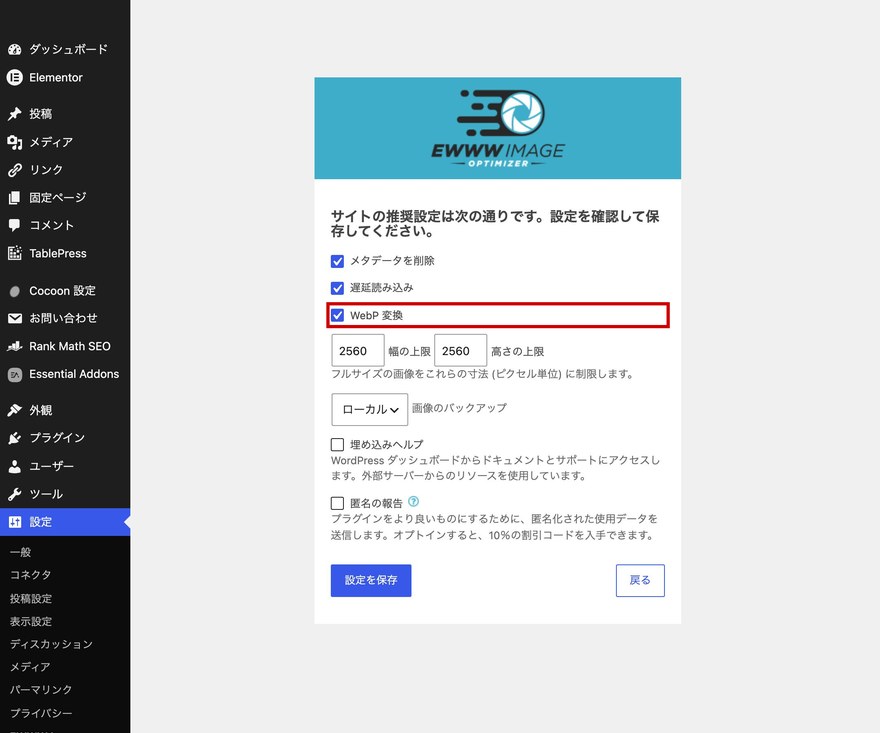The width and height of the screenshot is (880, 733).
Task: Select the 投稿 pushpin icon
Action: click(x=15, y=113)
